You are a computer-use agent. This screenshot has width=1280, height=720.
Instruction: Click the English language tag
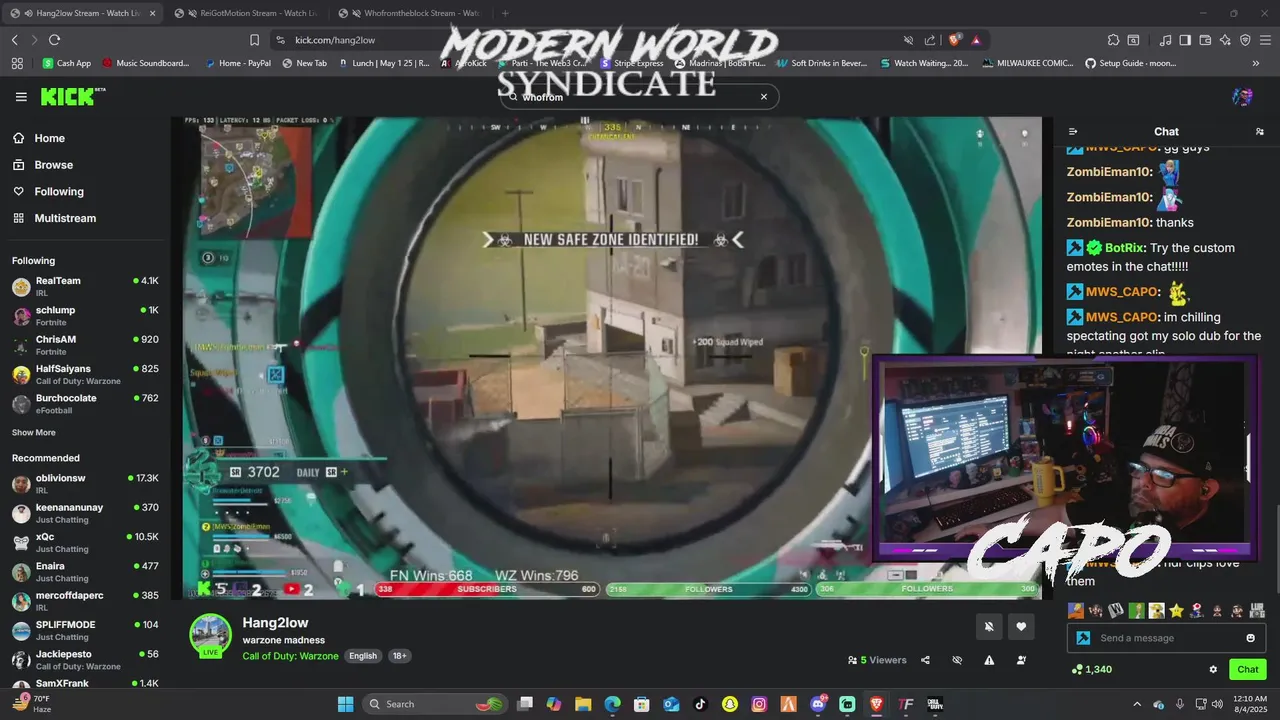[x=363, y=656]
